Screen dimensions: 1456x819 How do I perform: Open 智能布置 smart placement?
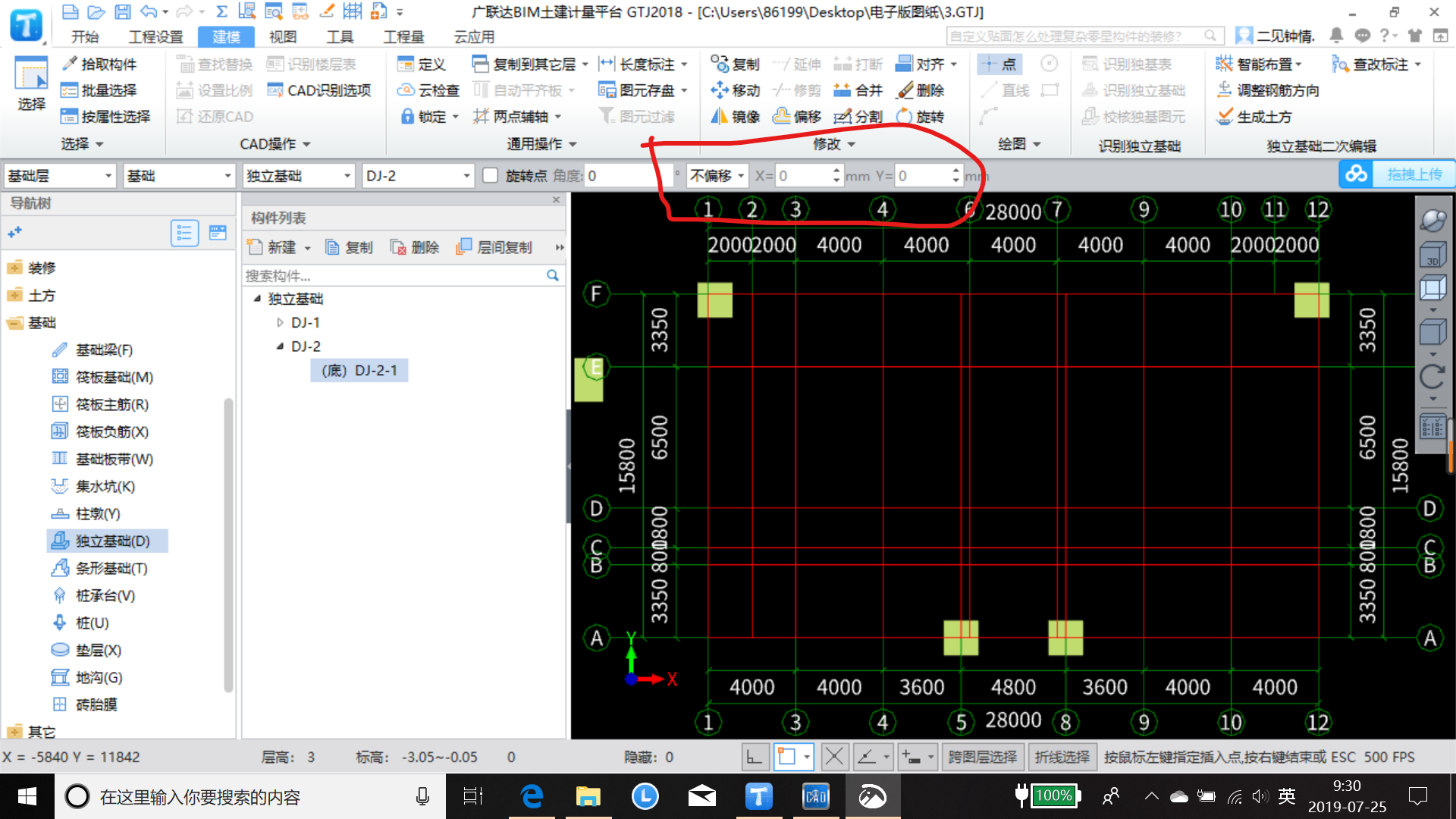pyautogui.click(x=1259, y=64)
